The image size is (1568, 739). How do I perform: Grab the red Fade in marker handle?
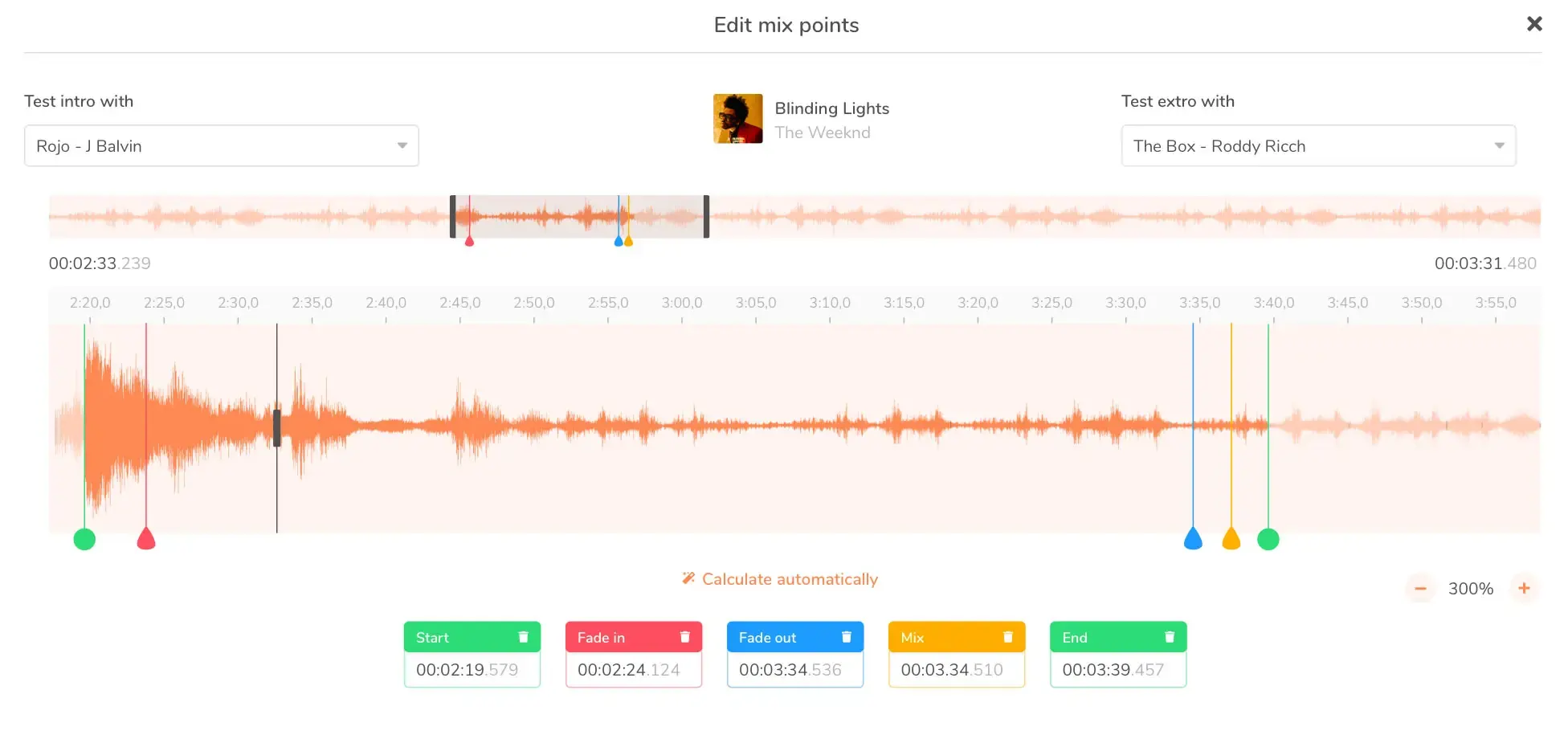pyautogui.click(x=145, y=539)
